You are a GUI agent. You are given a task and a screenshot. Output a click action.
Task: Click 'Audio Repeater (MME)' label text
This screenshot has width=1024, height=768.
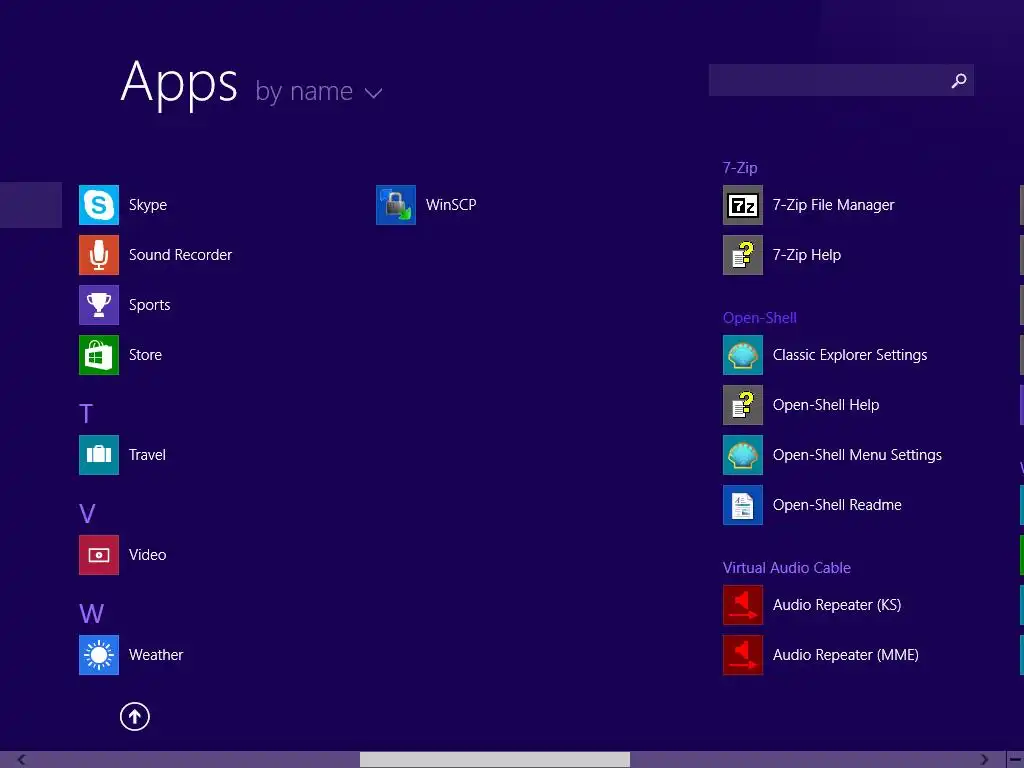pyautogui.click(x=846, y=655)
